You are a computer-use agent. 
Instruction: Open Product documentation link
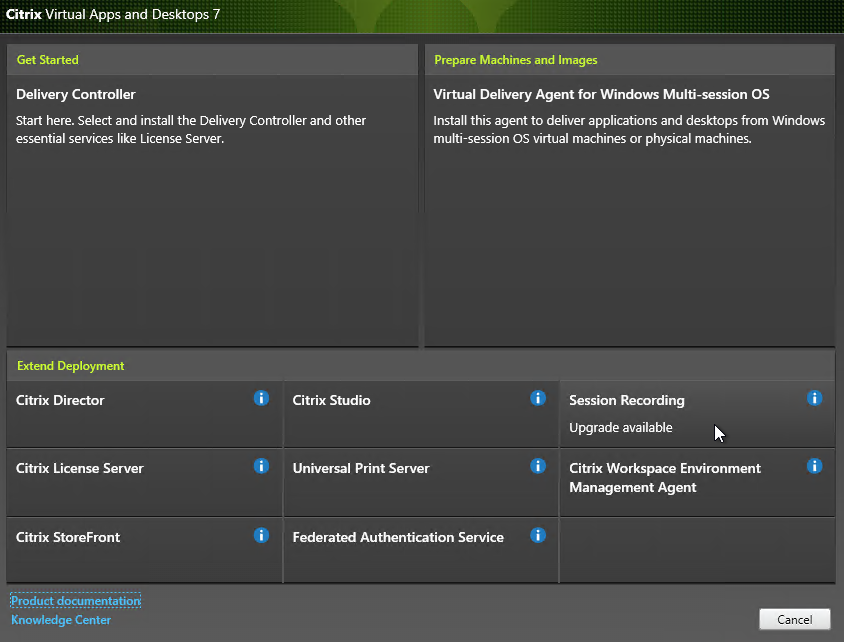75,601
